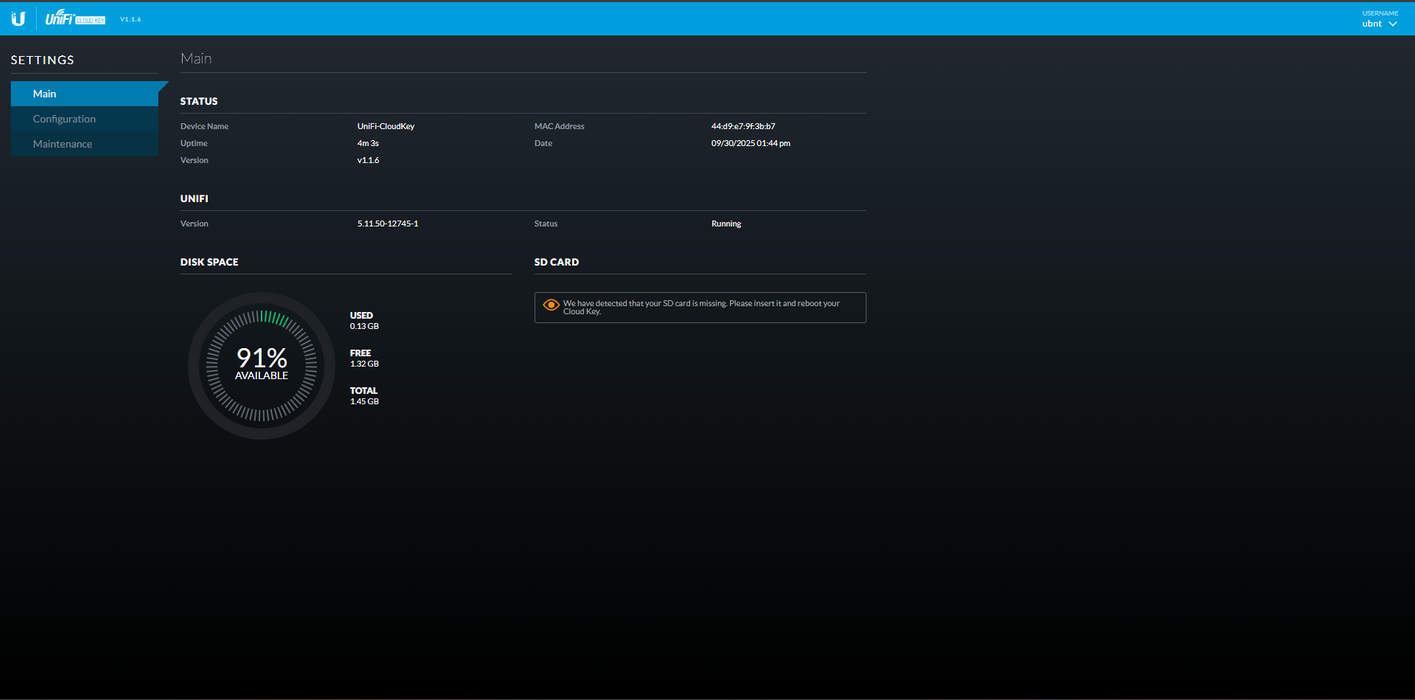Select the device name UniFi-CloudKey value
This screenshot has width=1415, height=700.
[x=386, y=127]
